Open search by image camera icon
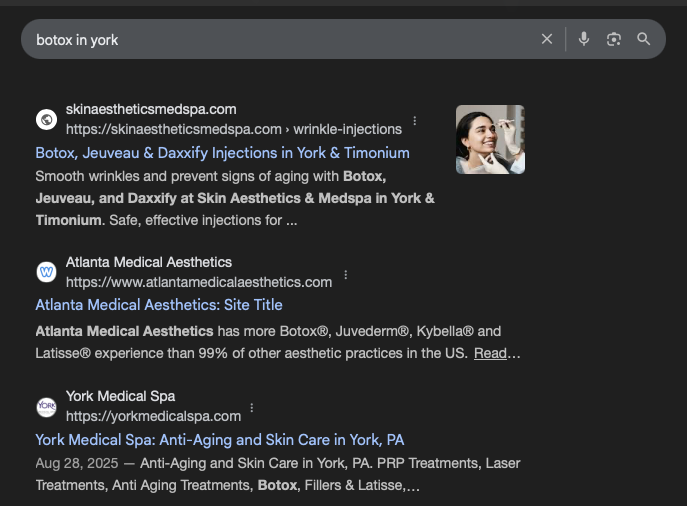The width and height of the screenshot is (687, 506). 613,39
